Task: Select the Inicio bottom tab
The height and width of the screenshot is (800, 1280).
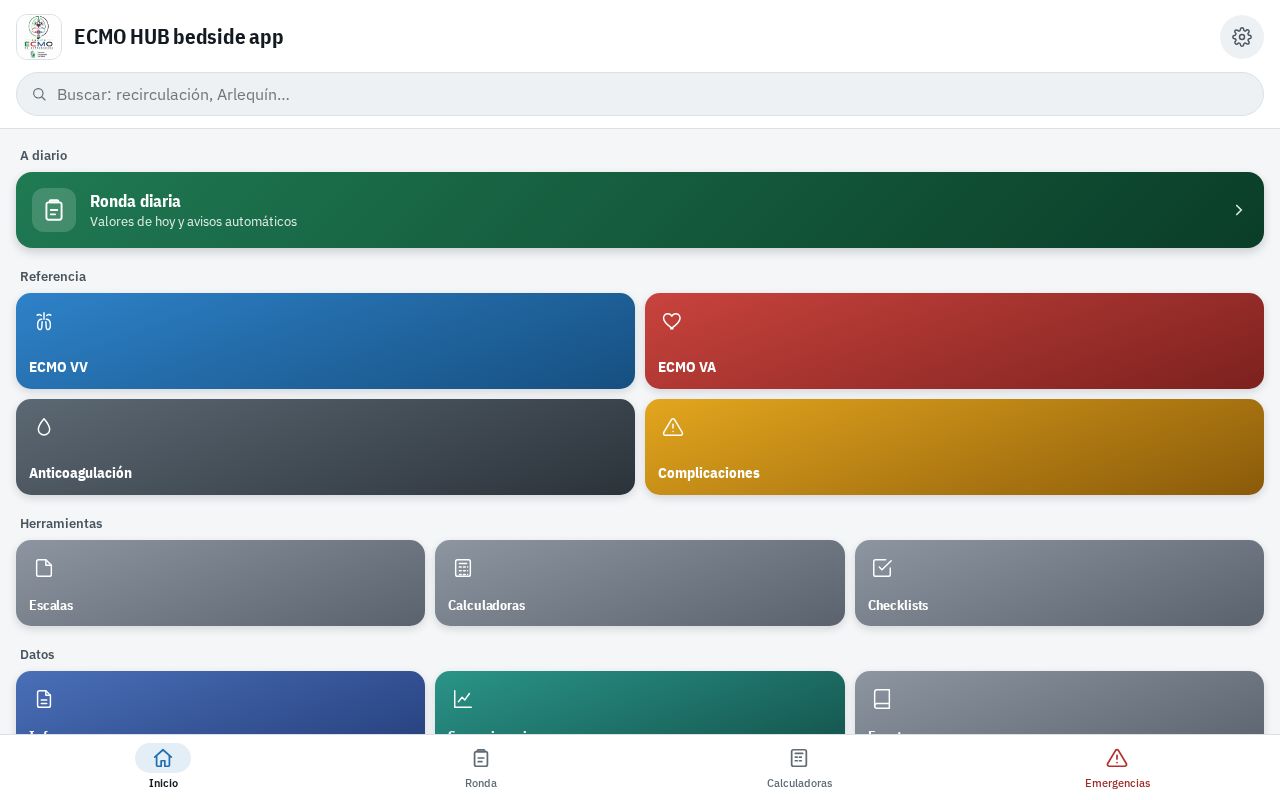Action: click(163, 767)
